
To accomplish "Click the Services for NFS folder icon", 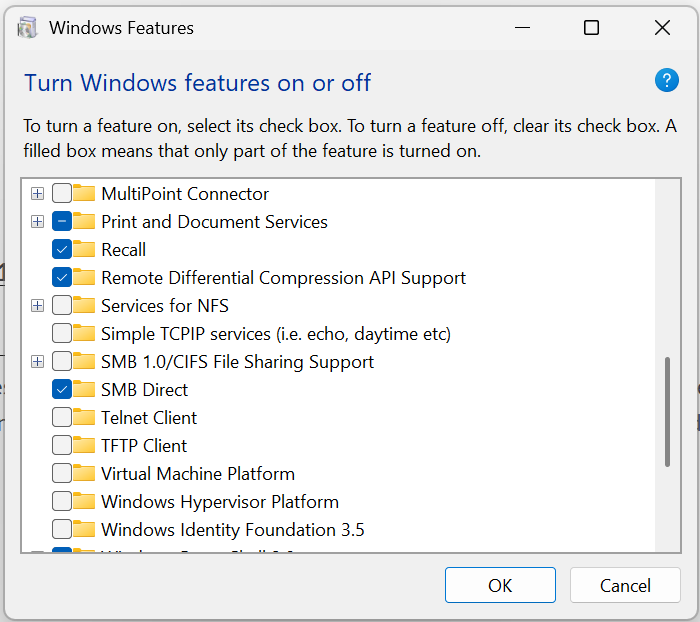I will click(x=84, y=306).
